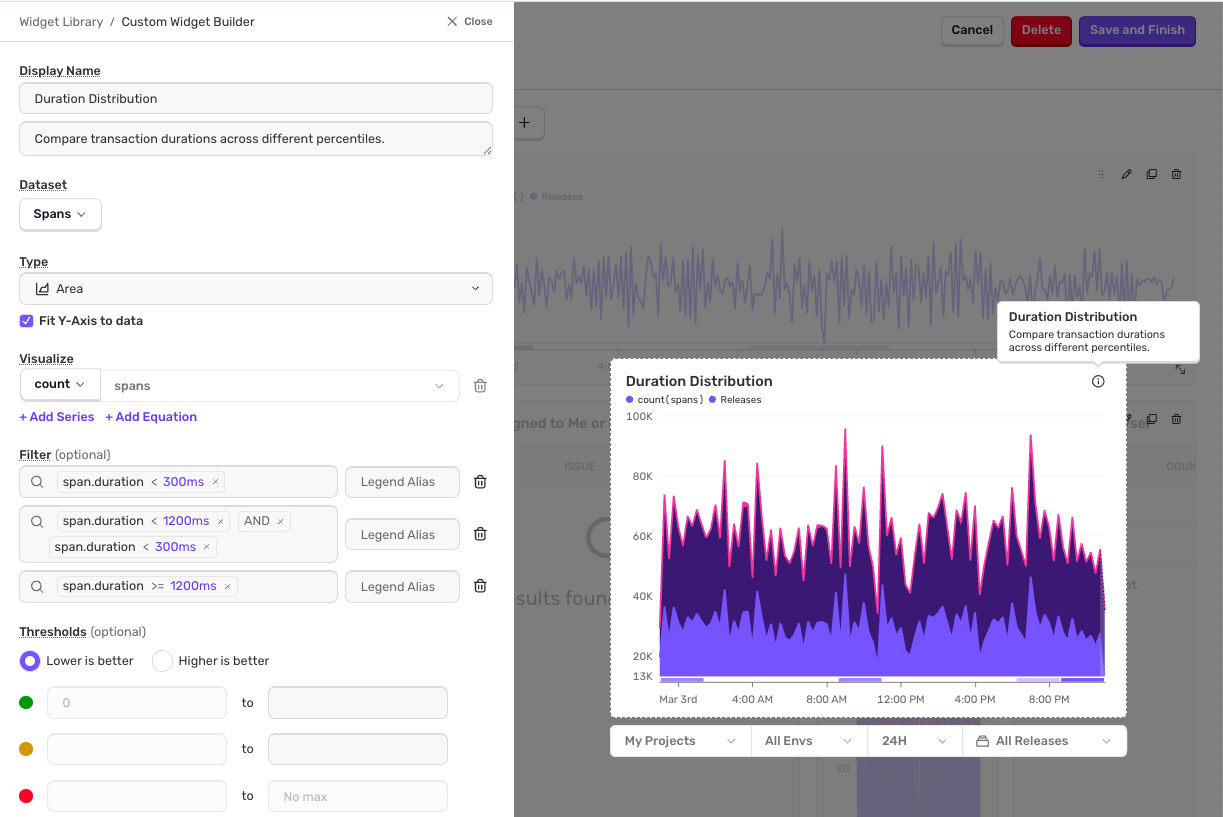Click + Add Series
The height and width of the screenshot is (817, 1223).
(57, 417)
